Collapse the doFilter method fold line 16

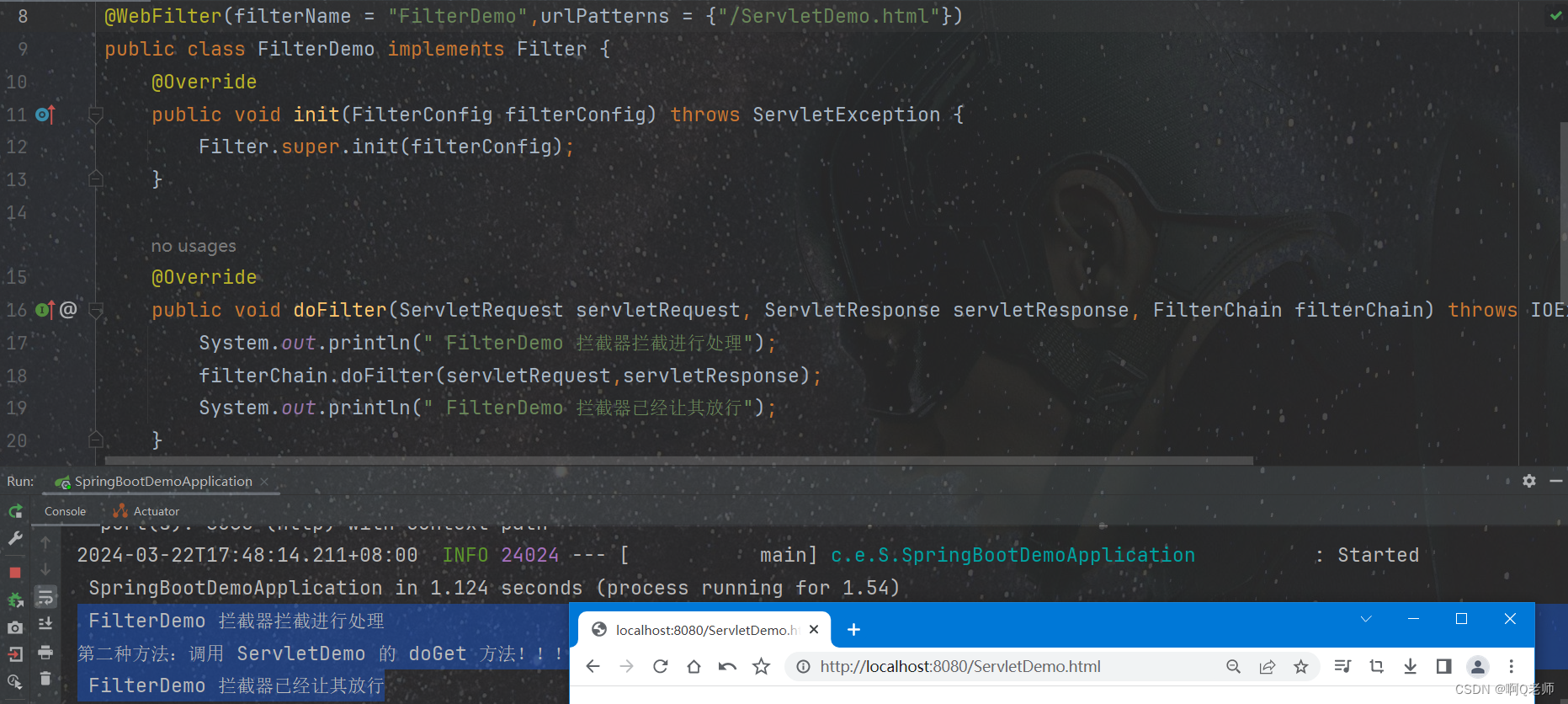95,310
